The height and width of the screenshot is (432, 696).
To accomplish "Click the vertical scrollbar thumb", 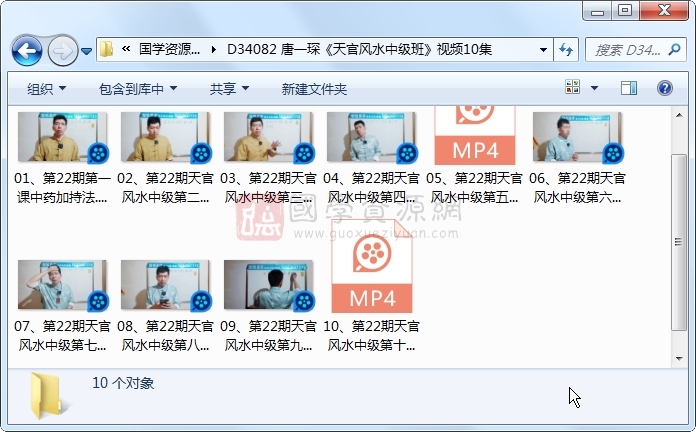I will pos(679,242).
